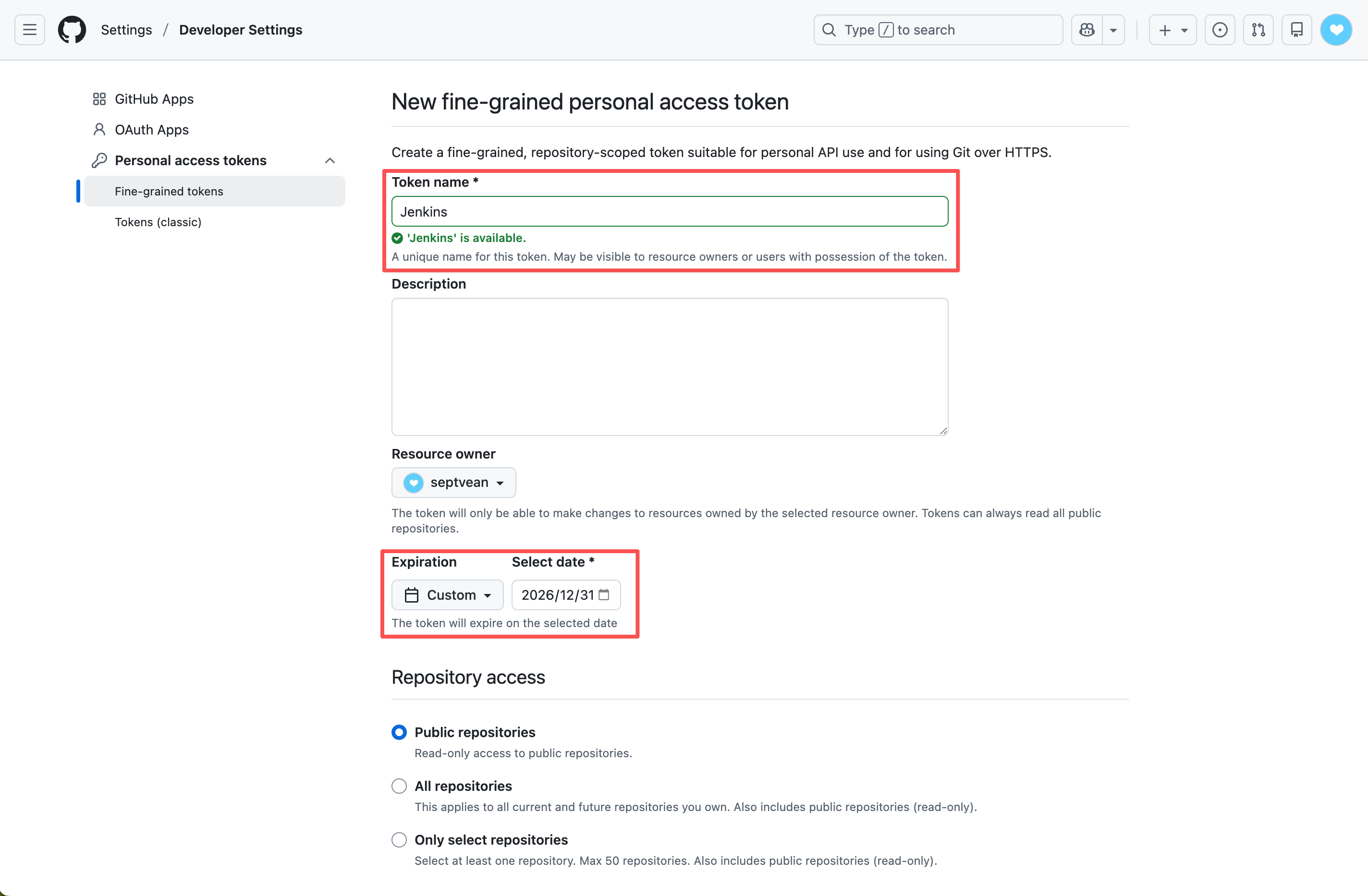
Task: Click the profile avatar in header
Action: (x=1335, y=30)
